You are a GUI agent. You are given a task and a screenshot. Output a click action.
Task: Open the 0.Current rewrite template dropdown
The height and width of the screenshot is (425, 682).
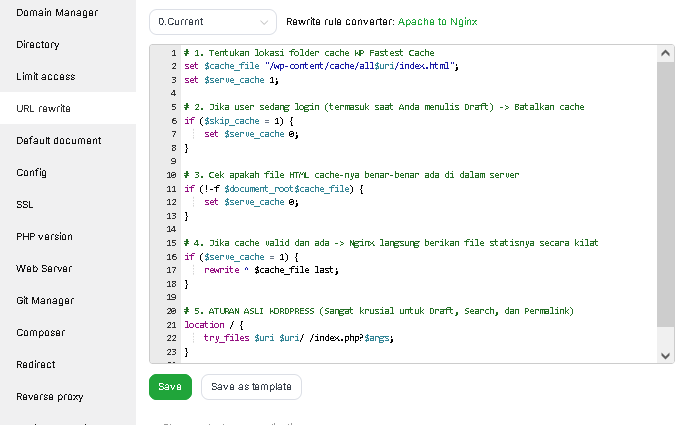pyautogui.click(x=213, y=22)
